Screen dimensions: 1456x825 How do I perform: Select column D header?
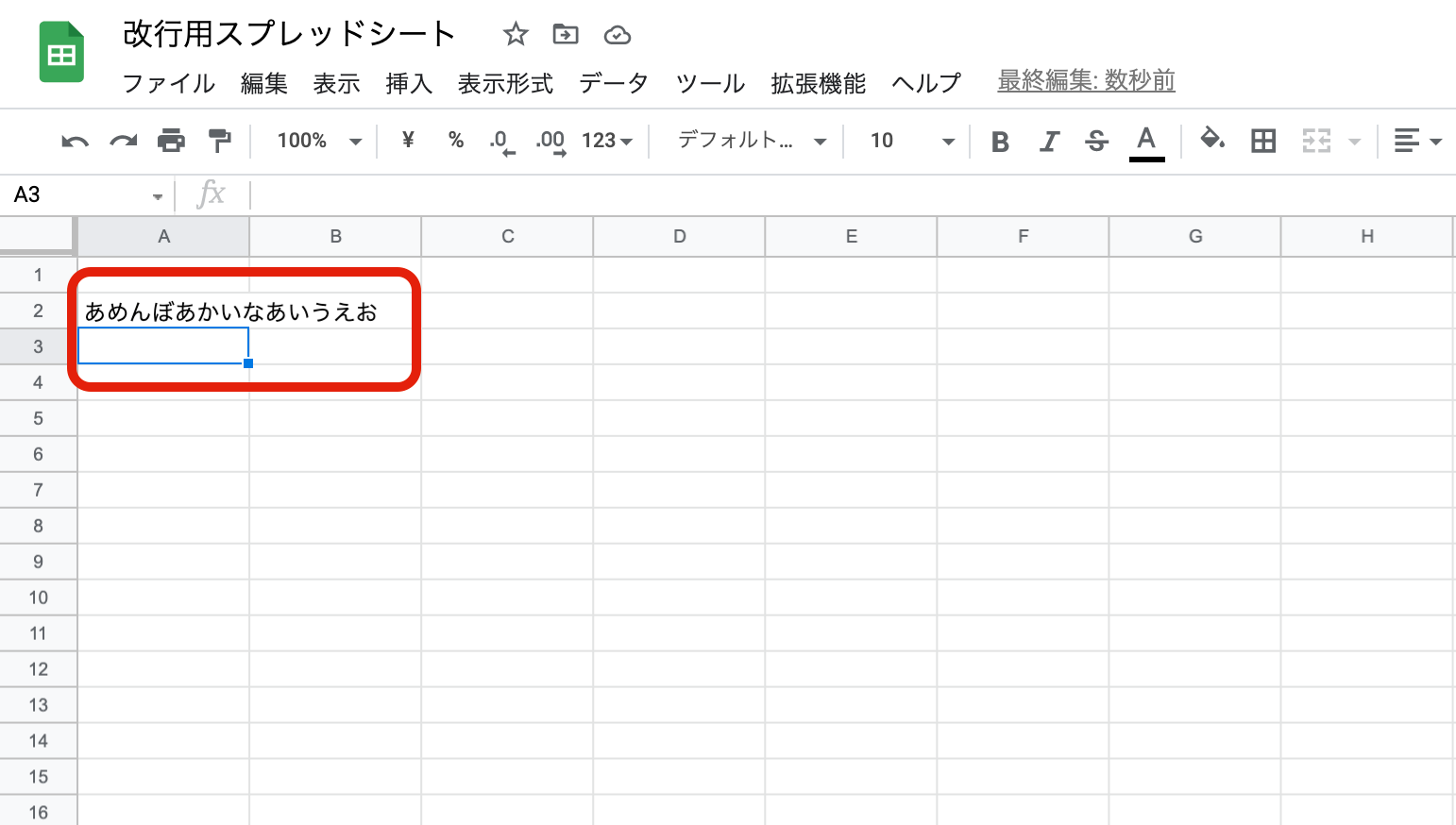coord(679,236)
